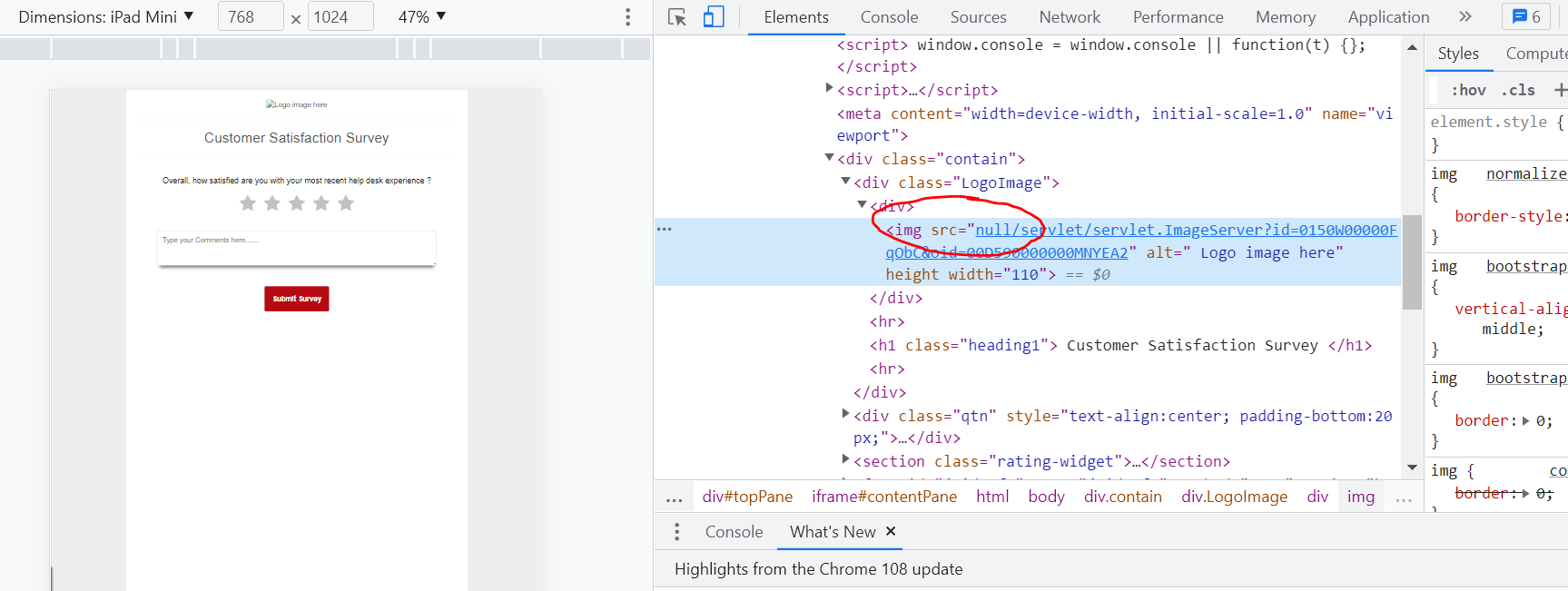Viewport: 1568px width, 591px height.
Task: Open device toolbar three-dot options menu
Action: point(627,17)
